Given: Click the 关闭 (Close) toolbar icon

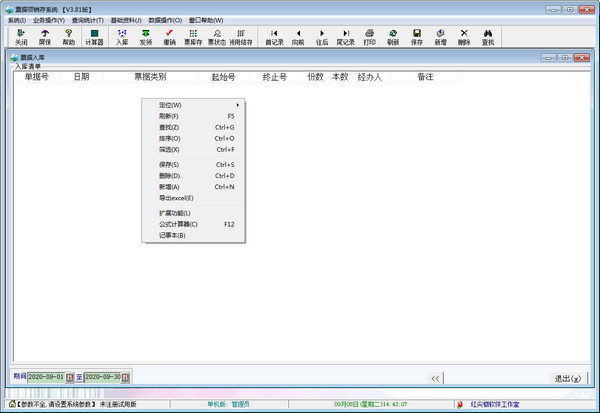Looking at the screenshot, I should click(22, 38).
